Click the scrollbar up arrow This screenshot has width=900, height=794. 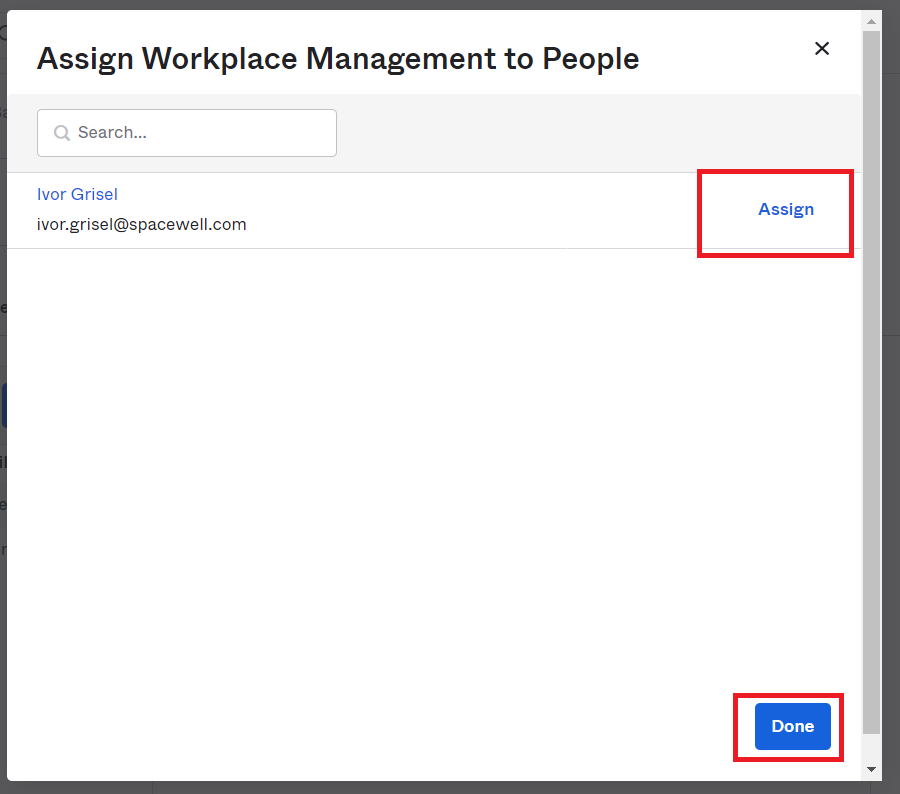(x=871, y=22)
